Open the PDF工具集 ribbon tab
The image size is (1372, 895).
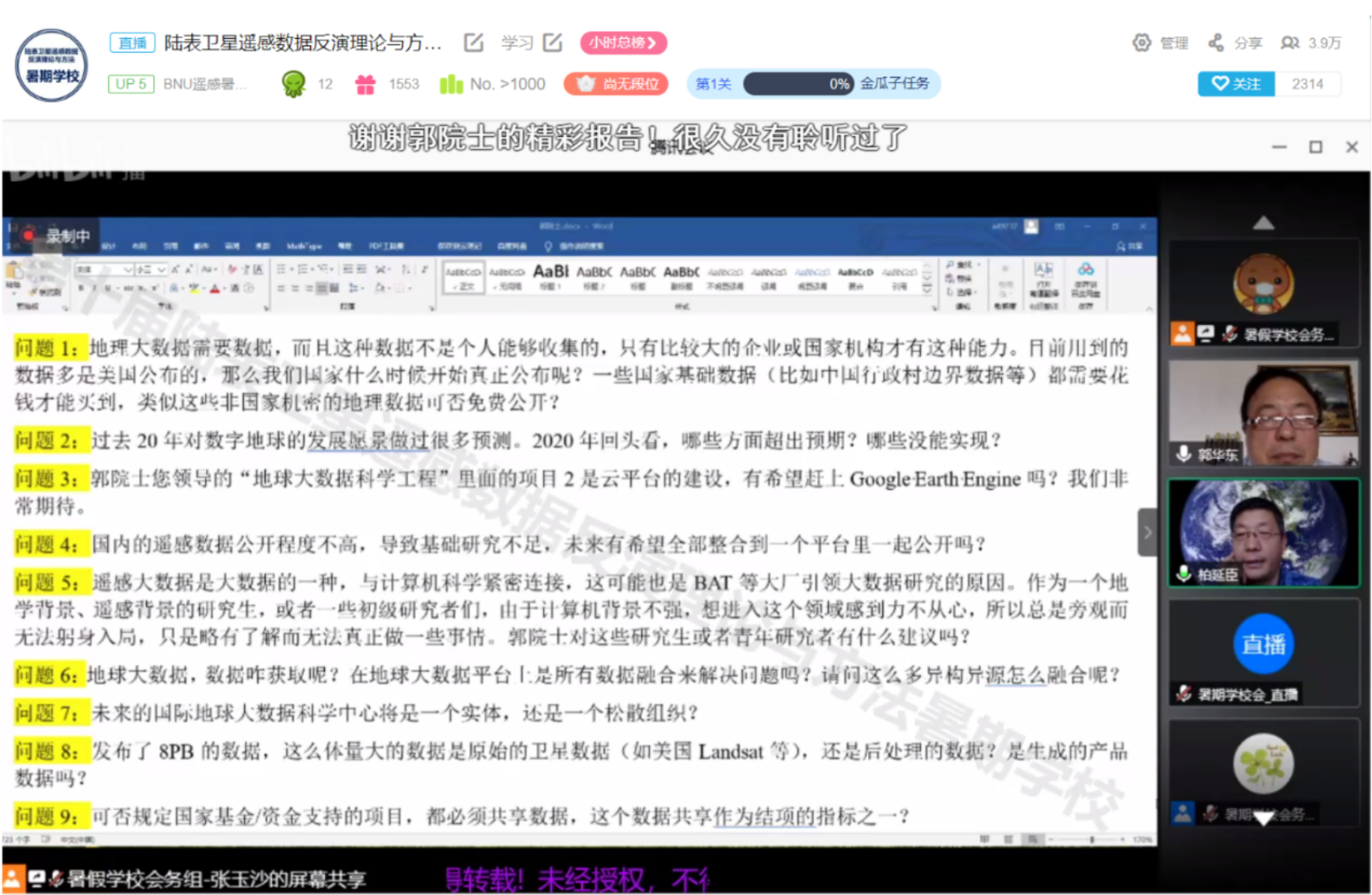pos(386,247)
